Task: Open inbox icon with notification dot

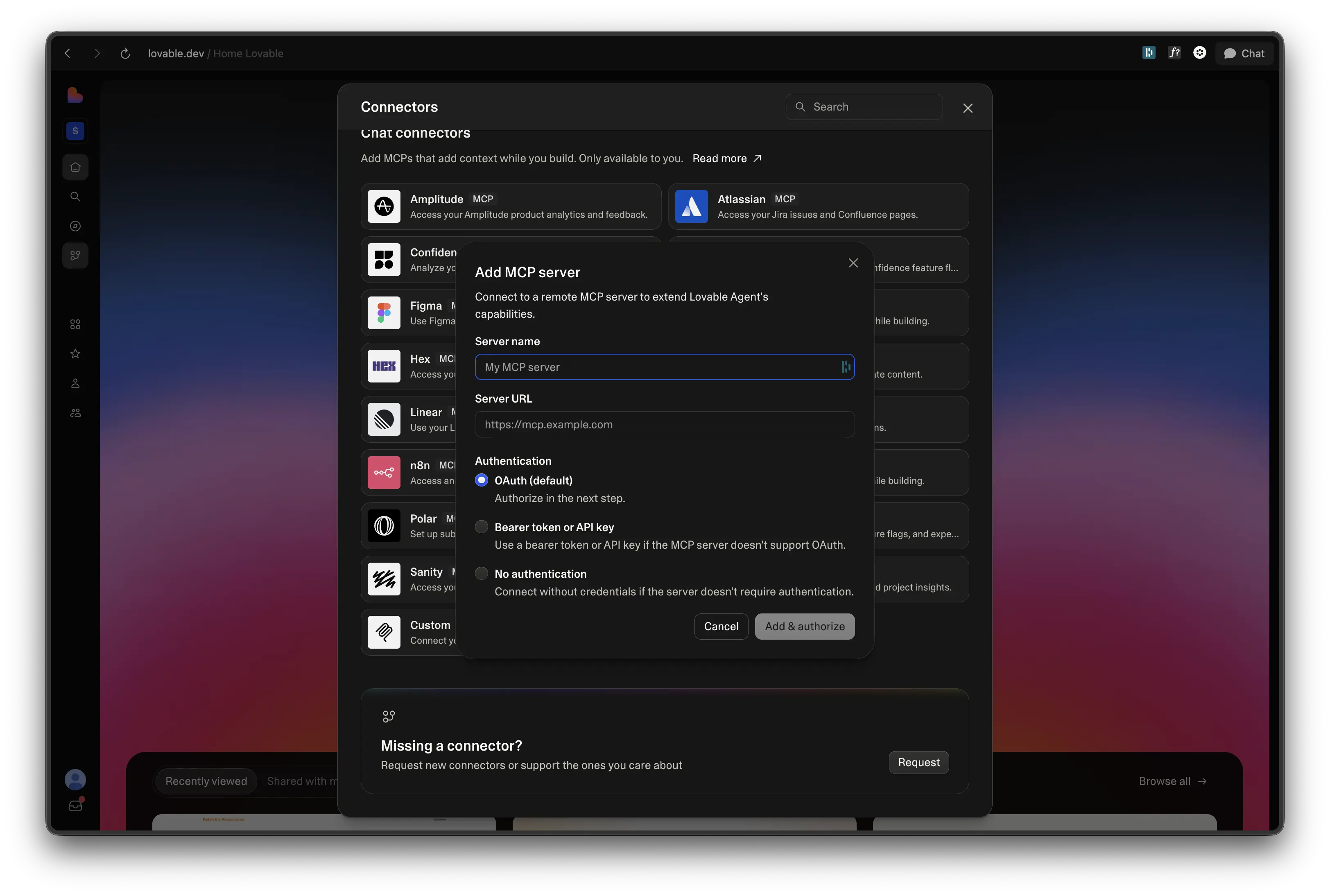Action: 75,806
